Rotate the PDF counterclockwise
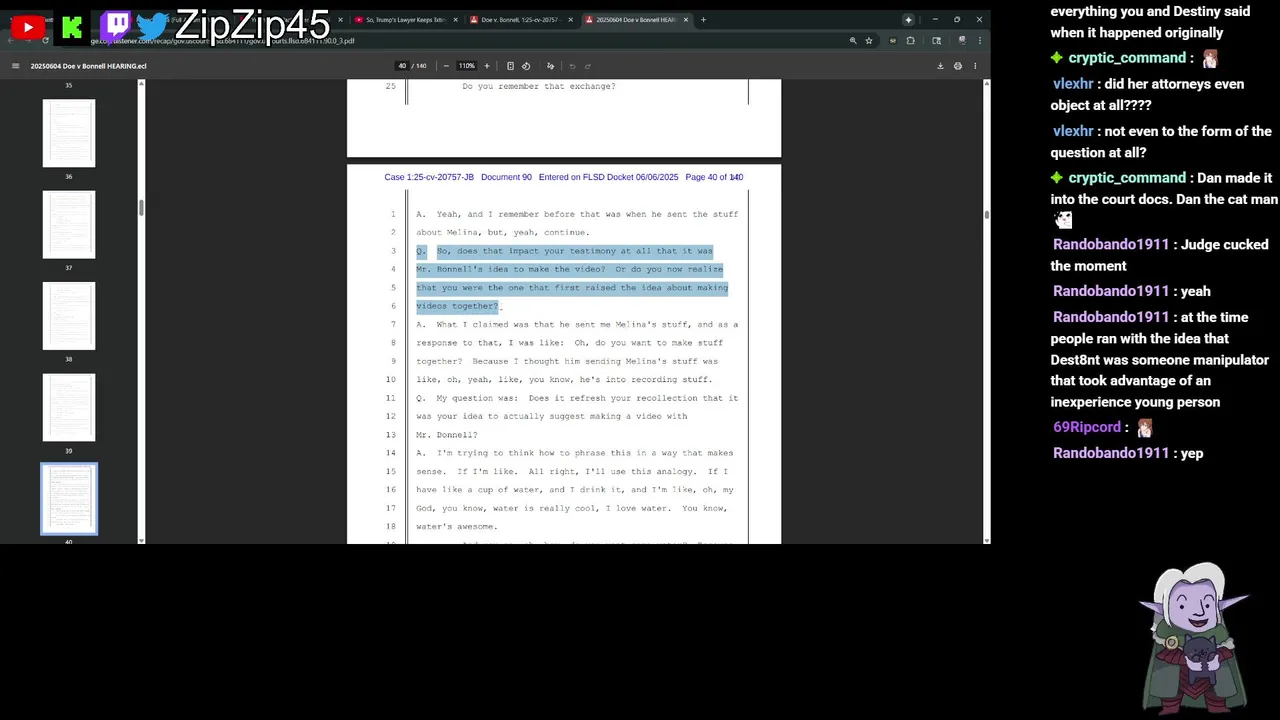The width and height of the screenshot is (1280, 720). pos(526,66)
